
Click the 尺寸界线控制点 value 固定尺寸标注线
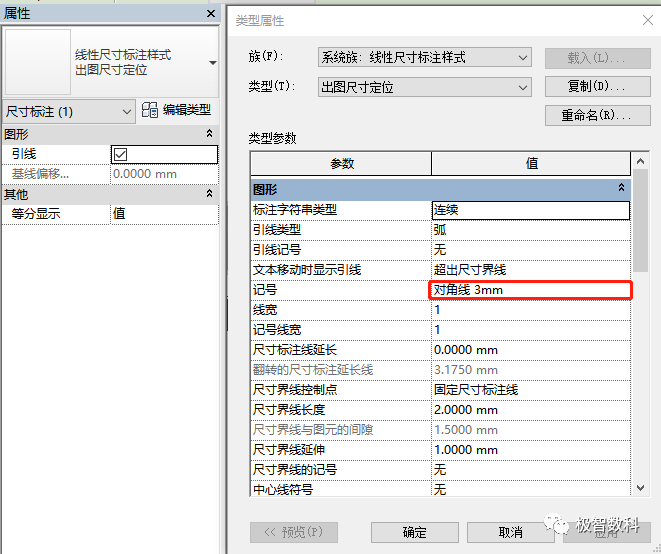531,390
